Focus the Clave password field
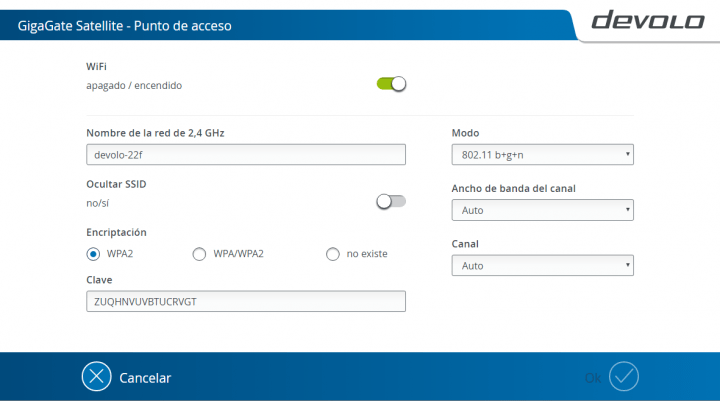 pos(246,301)
